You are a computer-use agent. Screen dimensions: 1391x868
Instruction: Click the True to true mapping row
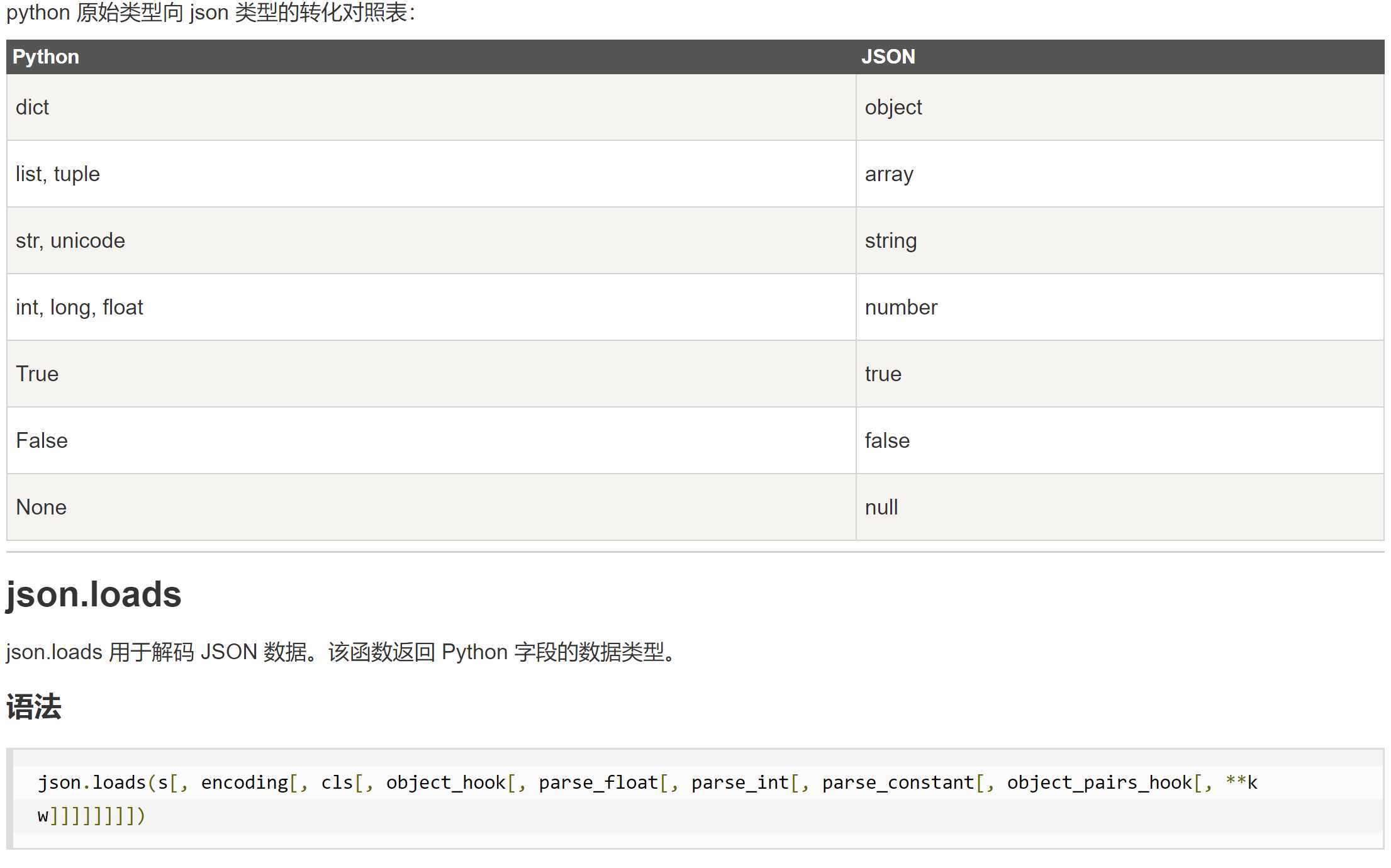click(x=694, y=372)
